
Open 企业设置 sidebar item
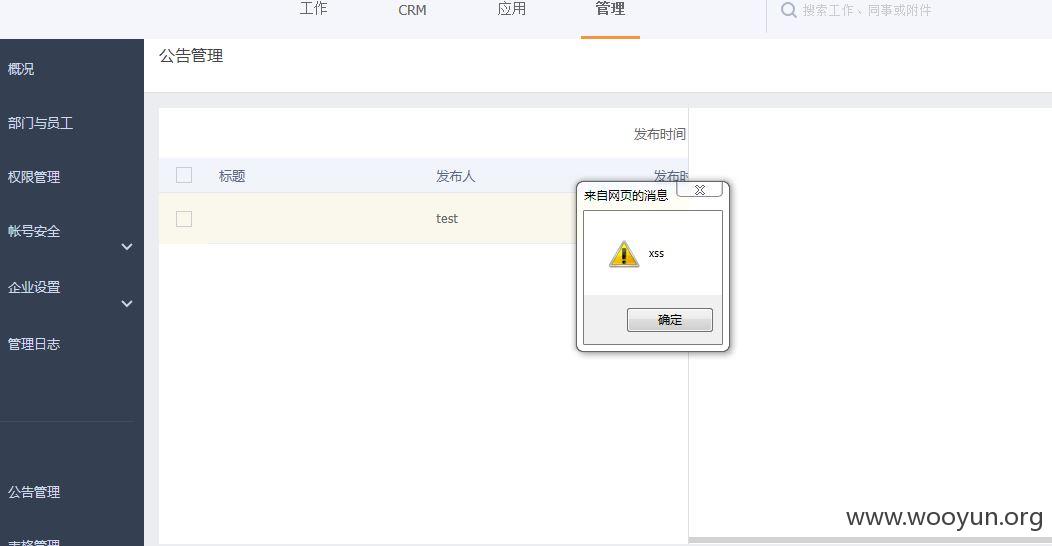point(34,287)
